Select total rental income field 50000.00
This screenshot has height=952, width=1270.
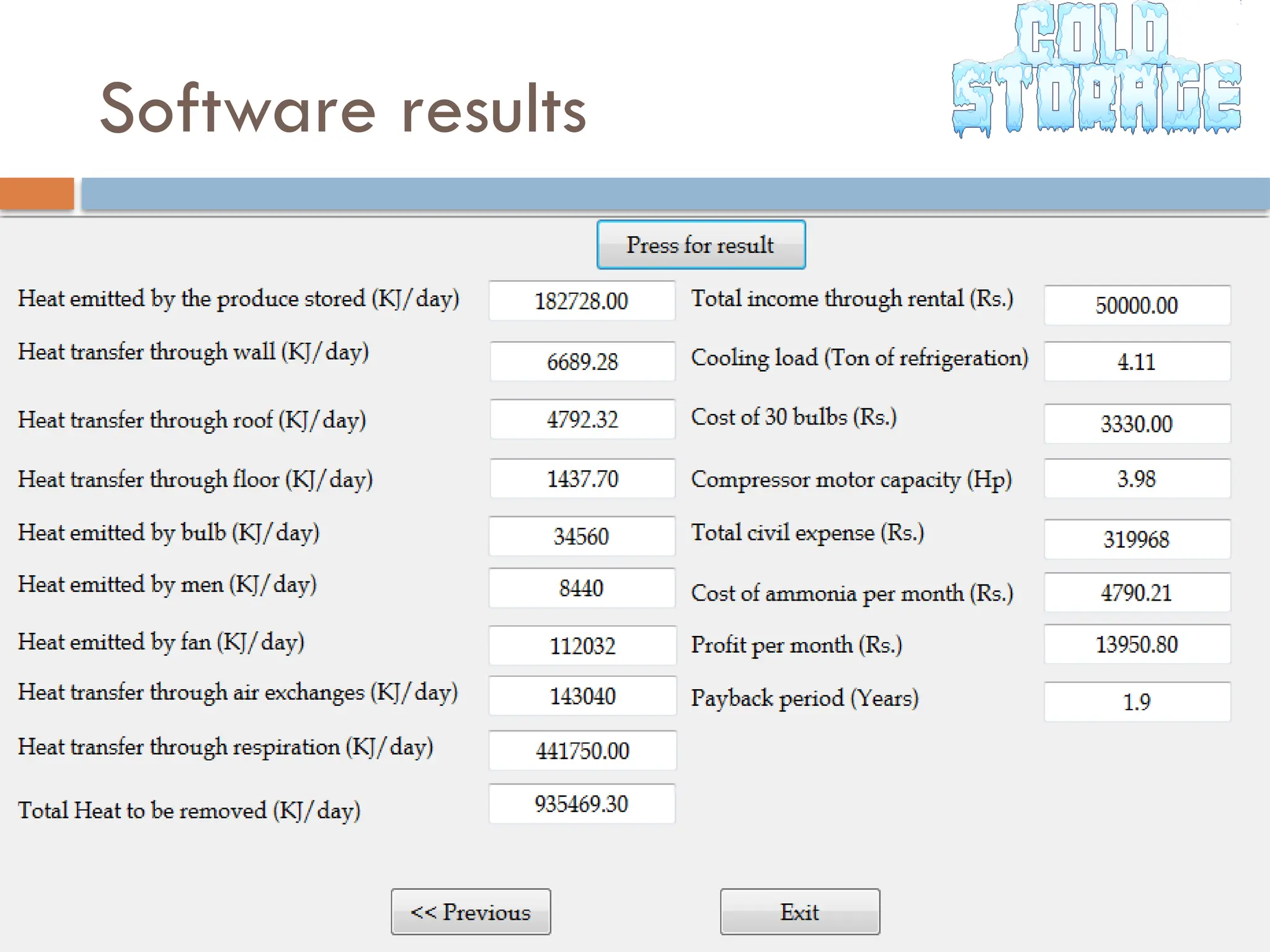pos(1137,305)
